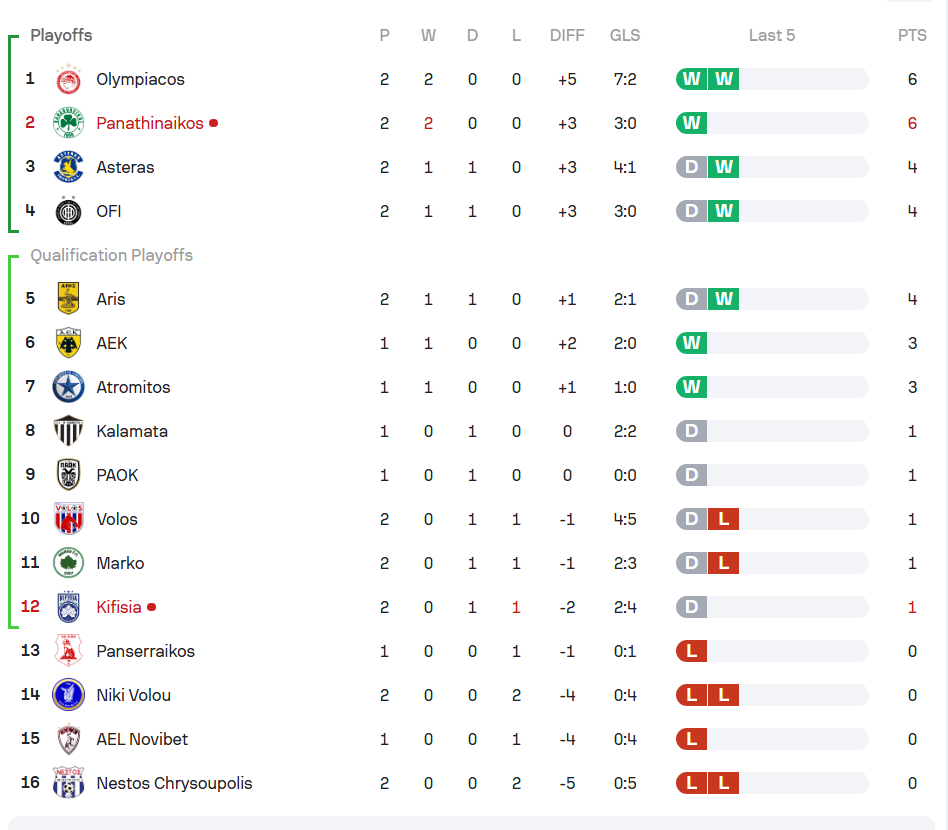948x830 pixels.
Task: Click Volos's red L result badge
Action: [724, 519]
